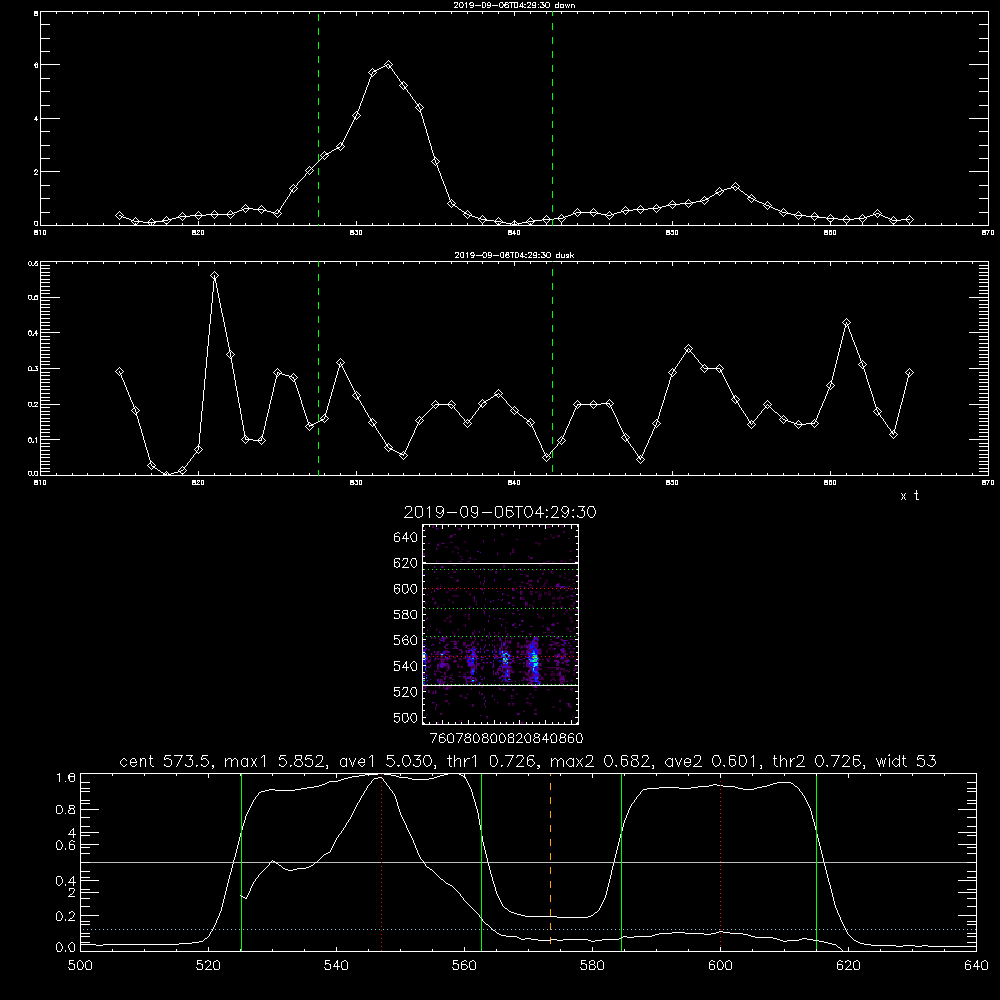Image resolution: width=1000 pixels, height=1000 pixels.
Task: Click the green vertical line at 525
Action: pos(241,862)
